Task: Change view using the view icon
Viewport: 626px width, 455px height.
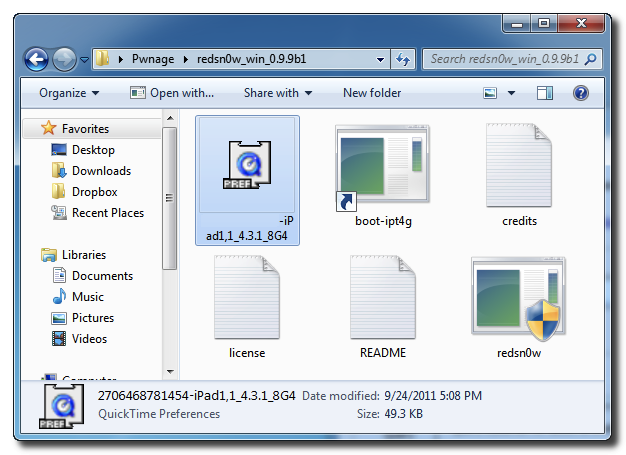Action: click(x=490, y=93)
